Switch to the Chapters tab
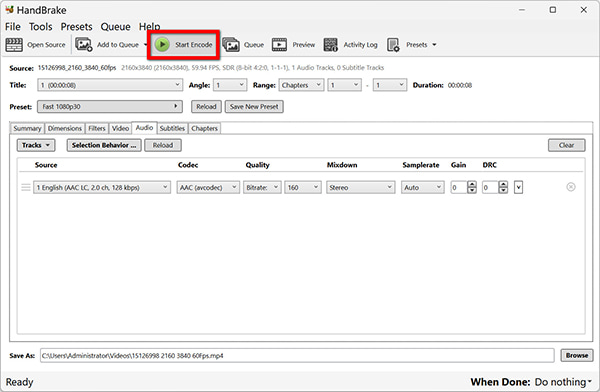 click(204, 128)
